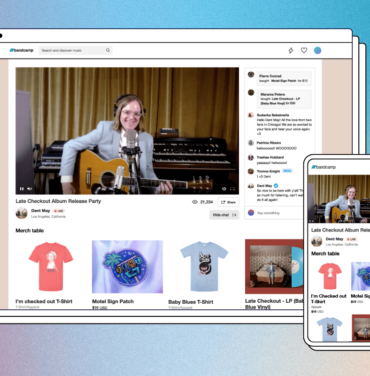
Task: Open the 'I'm checked out T-Shirt' title link
Action: pos(44,301)
